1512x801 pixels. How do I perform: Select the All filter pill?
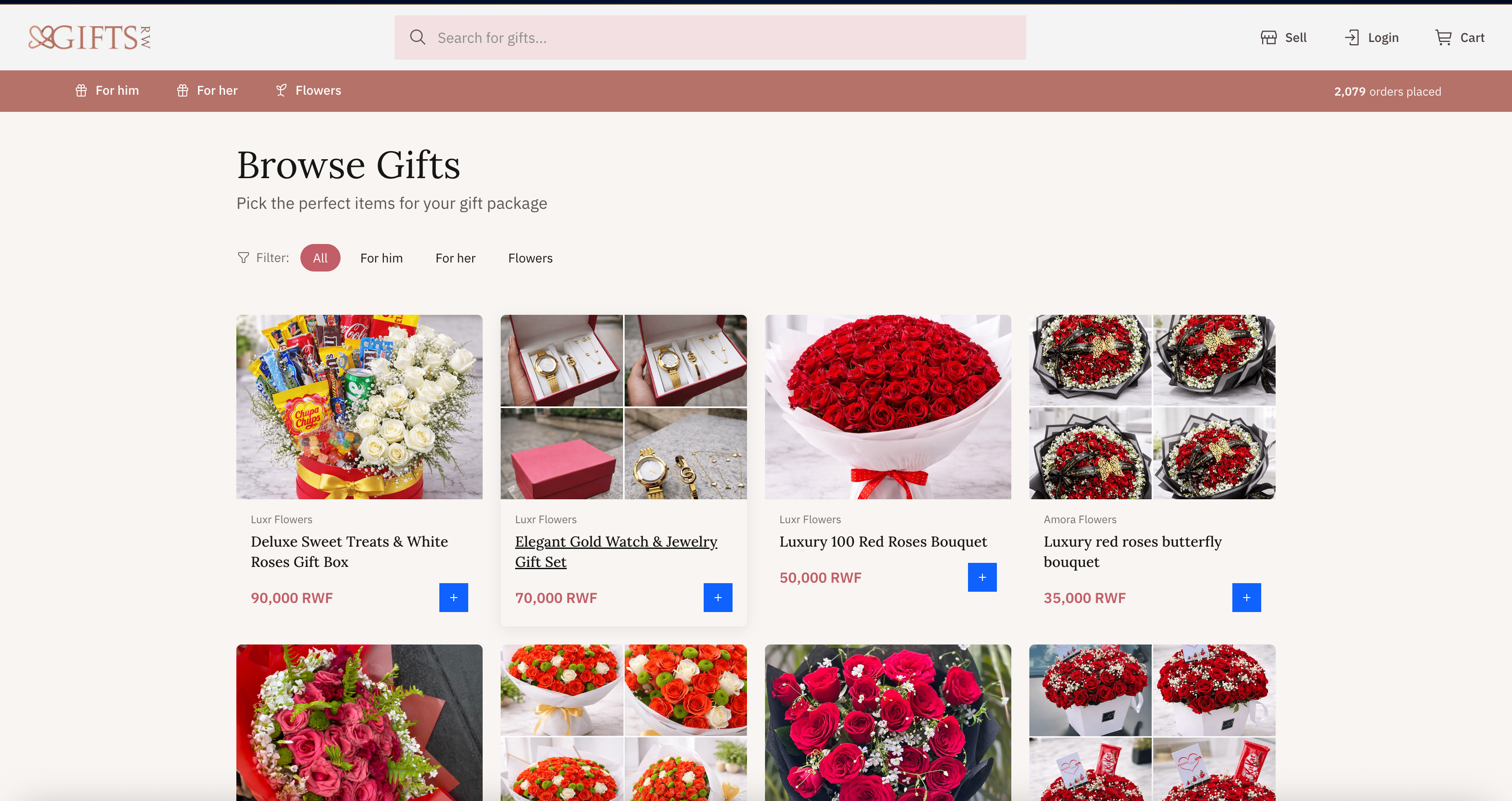[320, 258]
